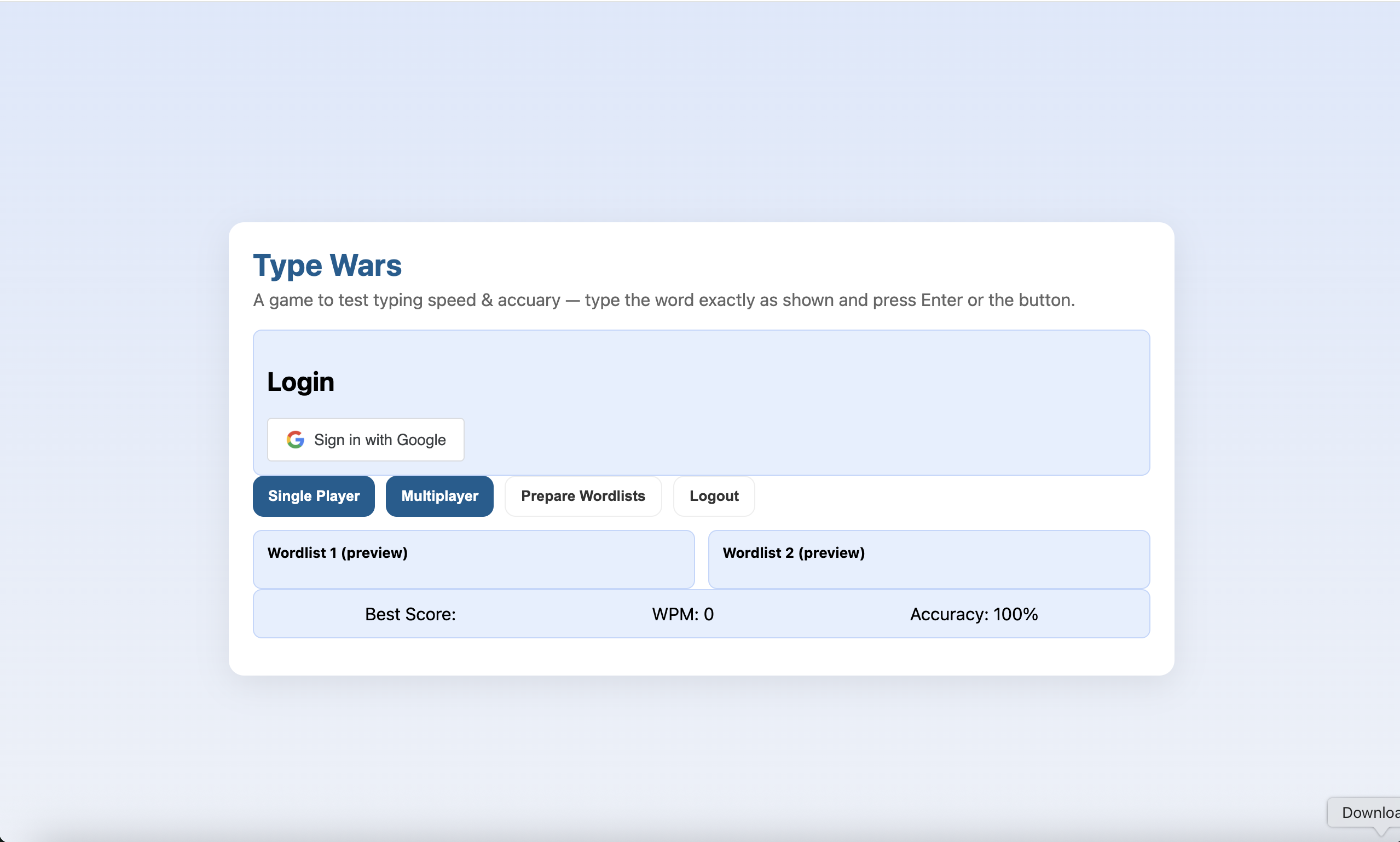Click the Best Score display
Image resolution: width=1400 pixels, height=842 pixels.
click(410, 614)
